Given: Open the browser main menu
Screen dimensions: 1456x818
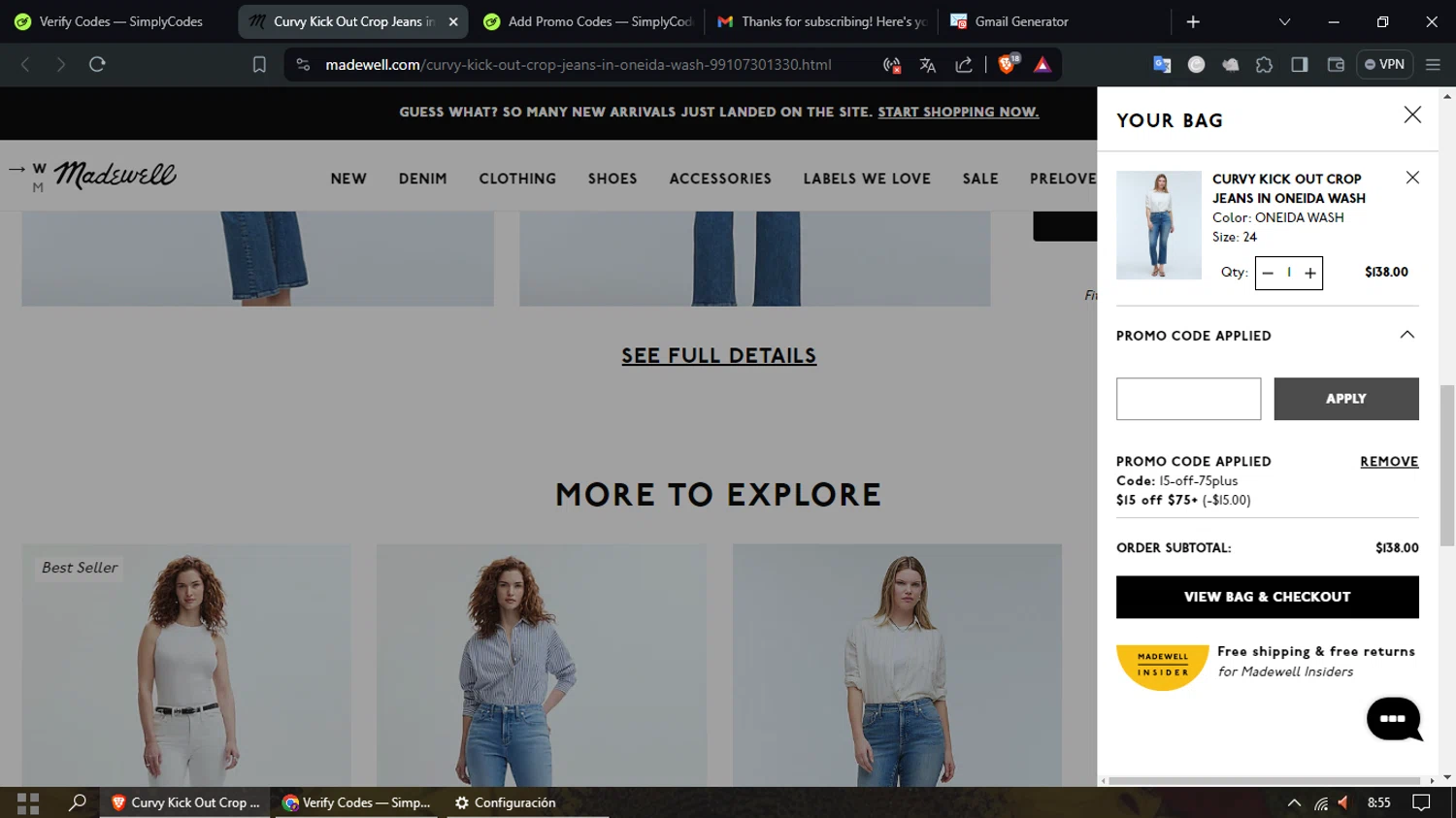Looking at the screenshot, I should (1433, 64).
